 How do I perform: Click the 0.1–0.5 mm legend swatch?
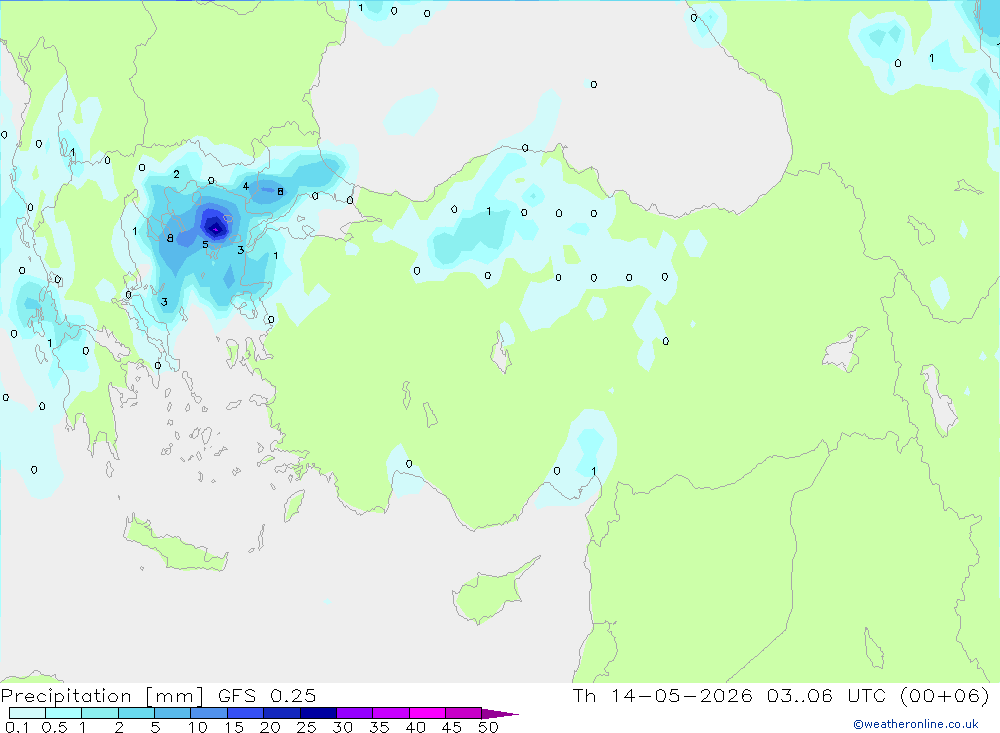pyautogui.click(x=27, y=713)
